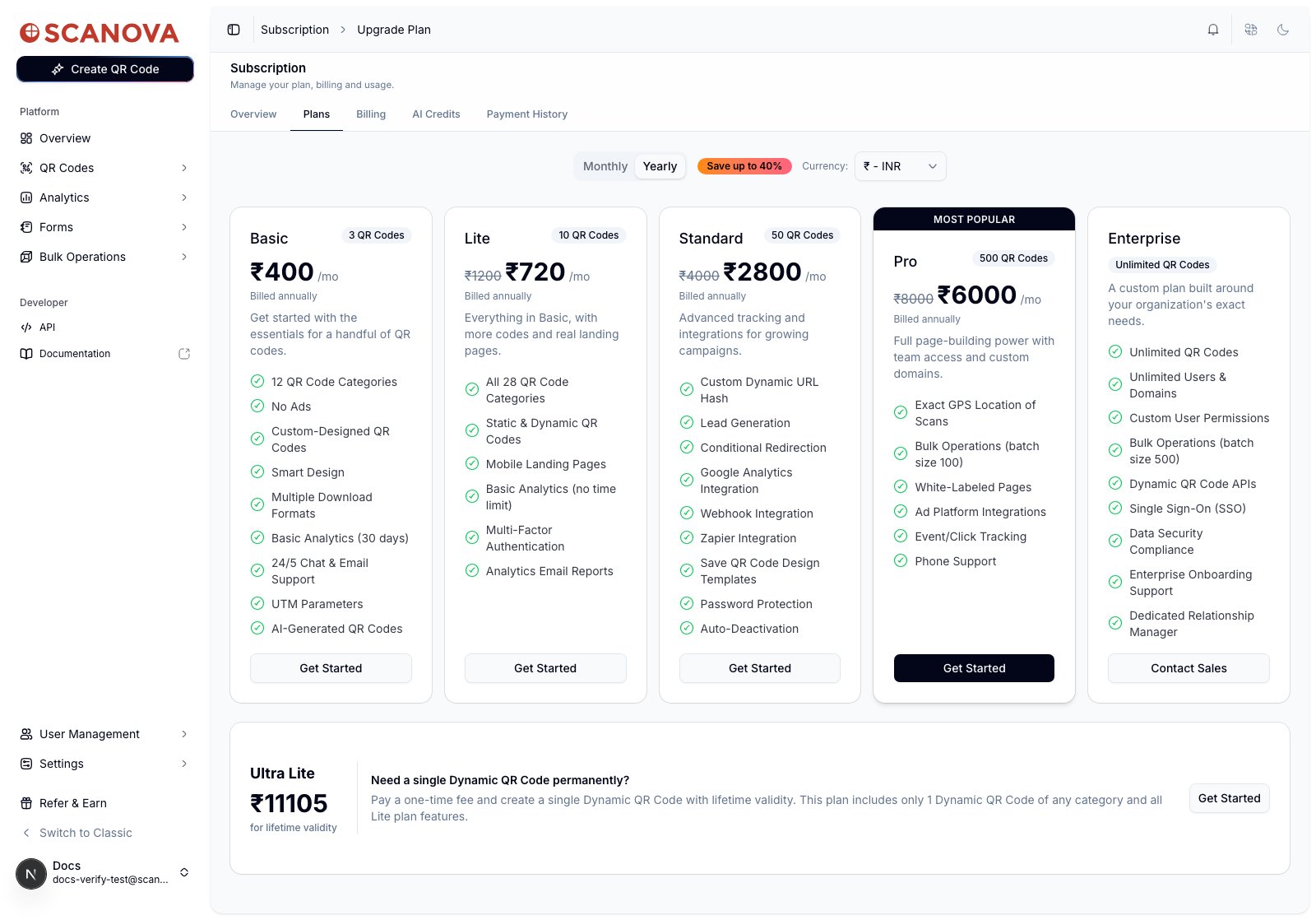Click the Forms sidebar icon
Viewport: 1316px width, 920px height.
point(26,227)
